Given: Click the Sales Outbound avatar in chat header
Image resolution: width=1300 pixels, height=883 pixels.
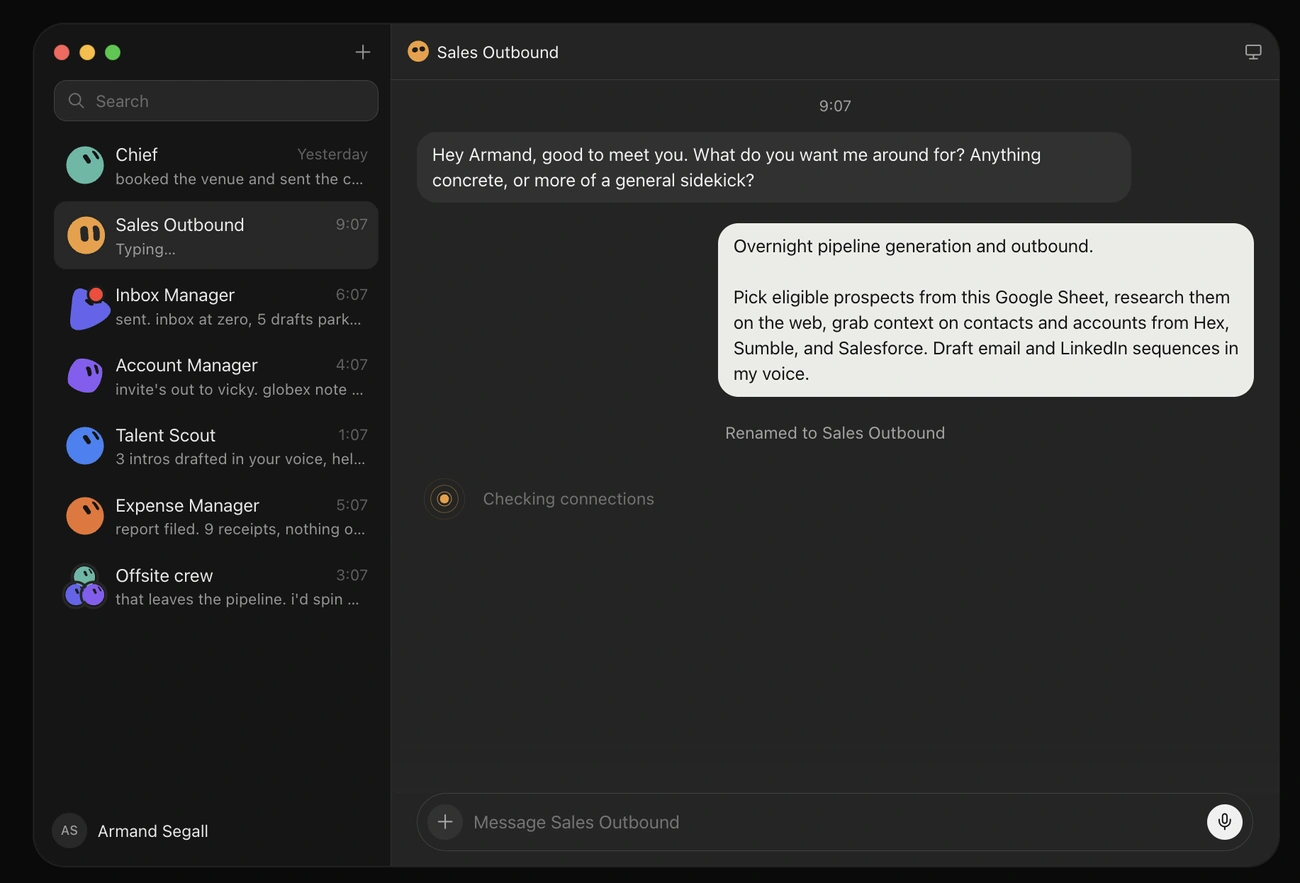Looking at the screenshot, I should 418,52.
